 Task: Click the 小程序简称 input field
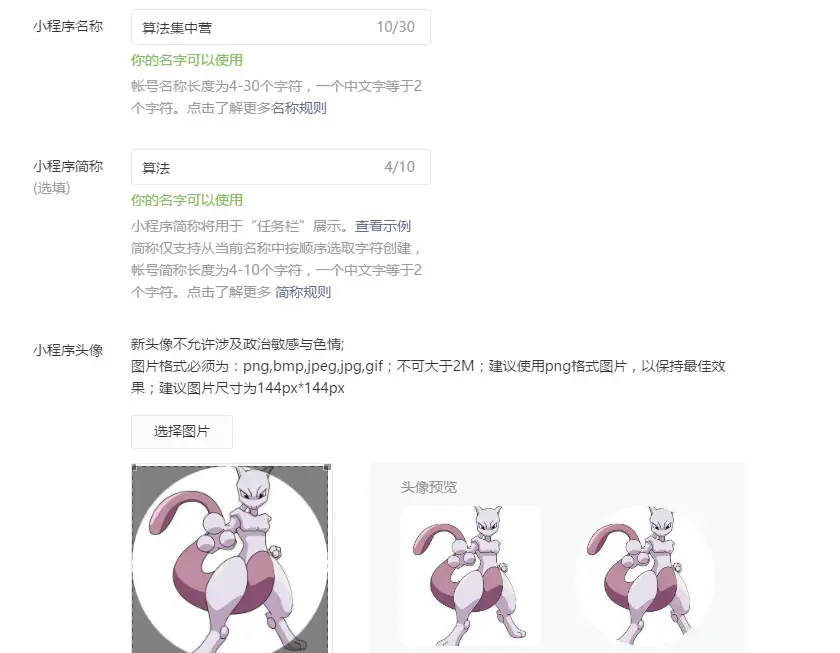(281, 167)
